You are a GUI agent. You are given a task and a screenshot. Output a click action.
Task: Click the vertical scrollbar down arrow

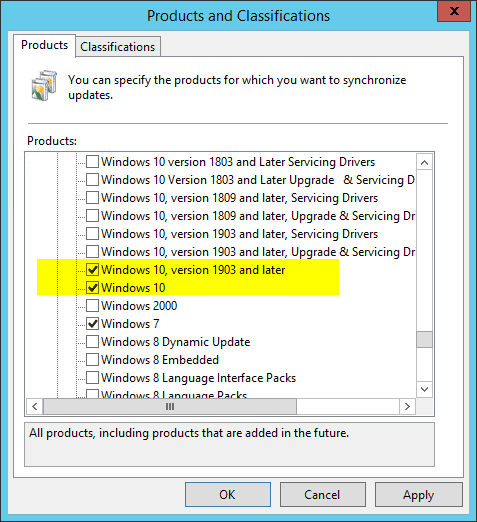424,389
